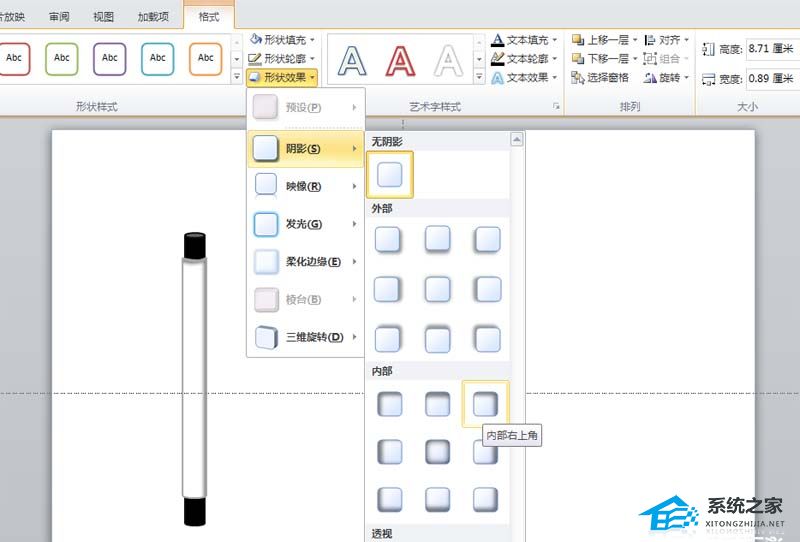Select the first inner shadow in 内部 bottom row
Viewport: 800px width, 542px height.
[390, 499]
